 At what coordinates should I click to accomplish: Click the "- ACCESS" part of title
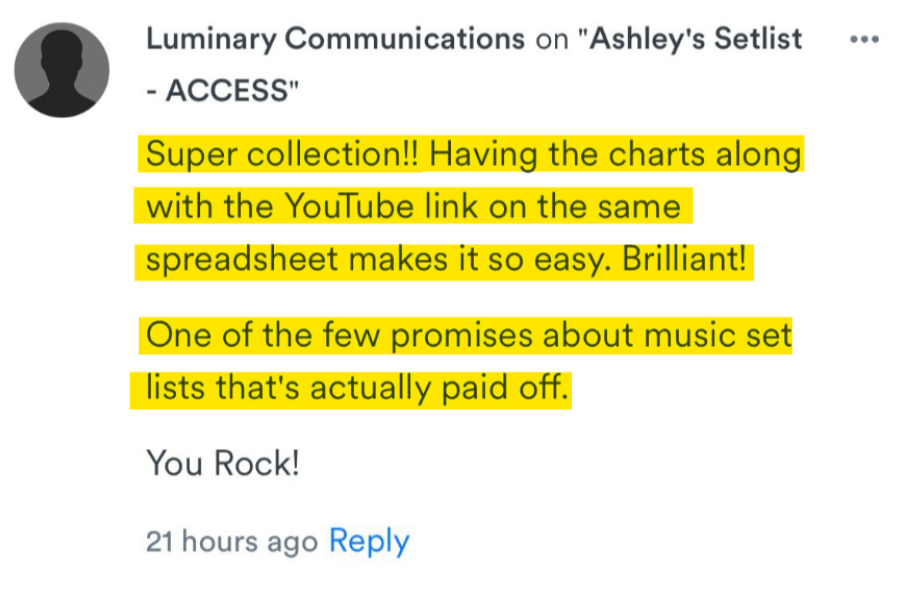click(x=223, y=91)
